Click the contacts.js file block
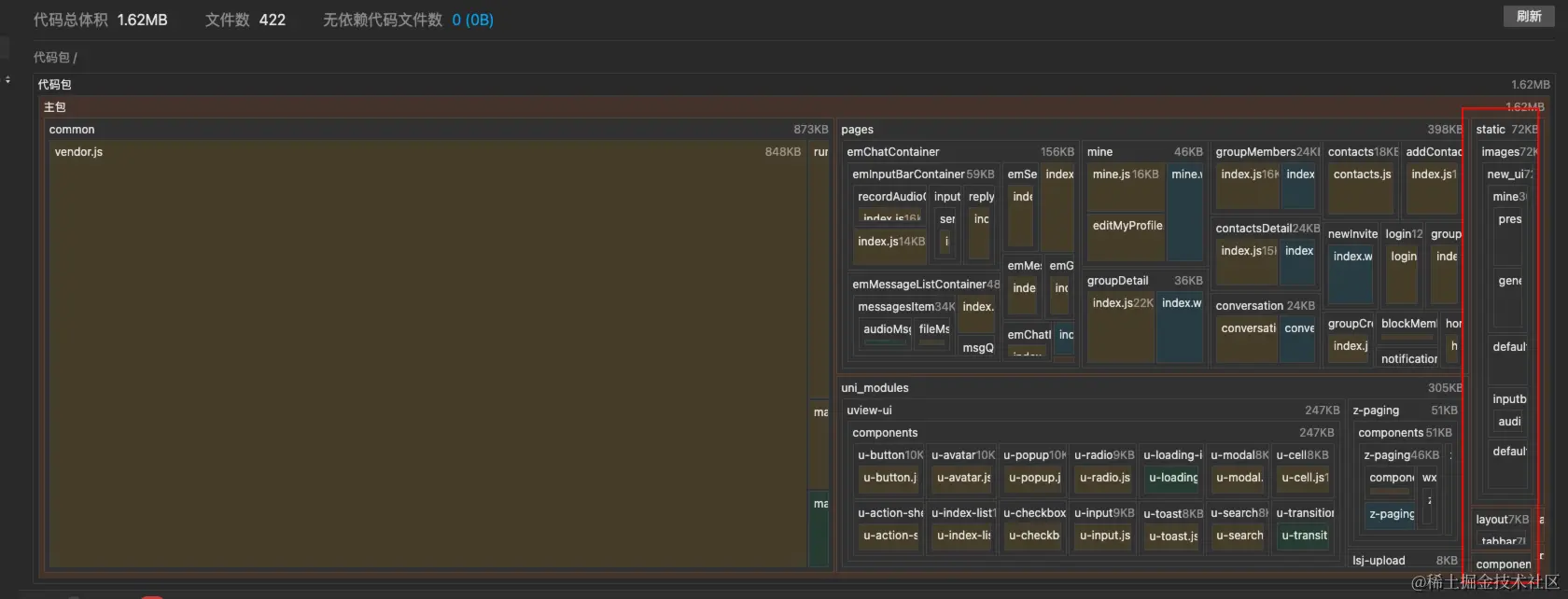 (x=1363, y=189)
